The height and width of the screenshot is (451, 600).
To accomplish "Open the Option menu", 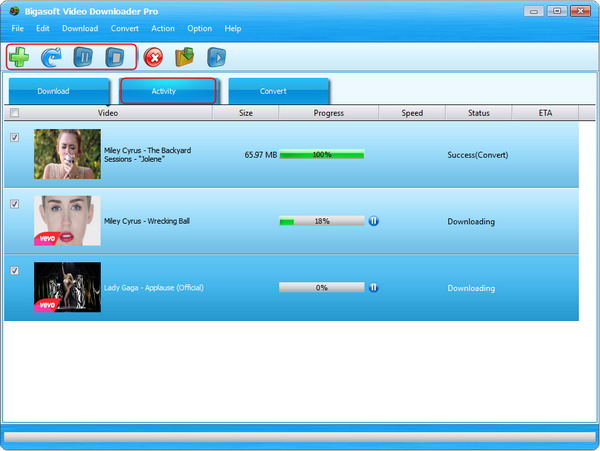I will click(200, 28).
